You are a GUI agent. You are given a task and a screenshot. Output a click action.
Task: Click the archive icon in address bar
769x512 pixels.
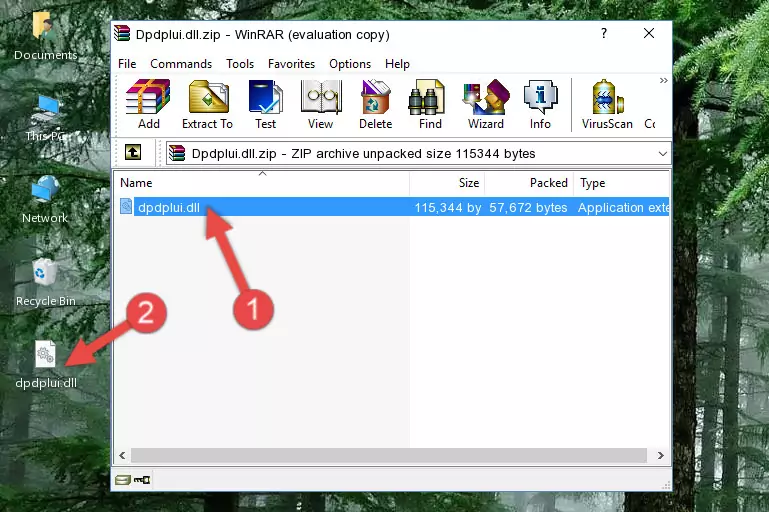pos(177,154)
